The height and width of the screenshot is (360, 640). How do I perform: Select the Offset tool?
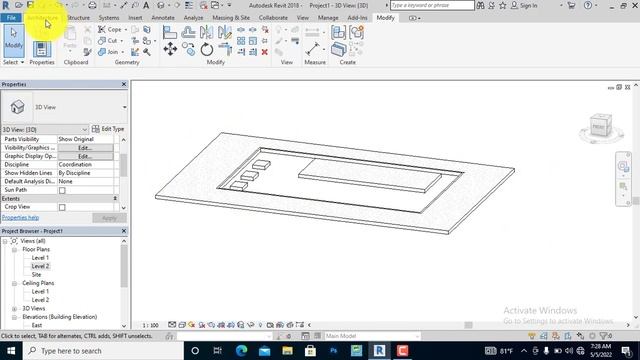(x=188, y=32)
